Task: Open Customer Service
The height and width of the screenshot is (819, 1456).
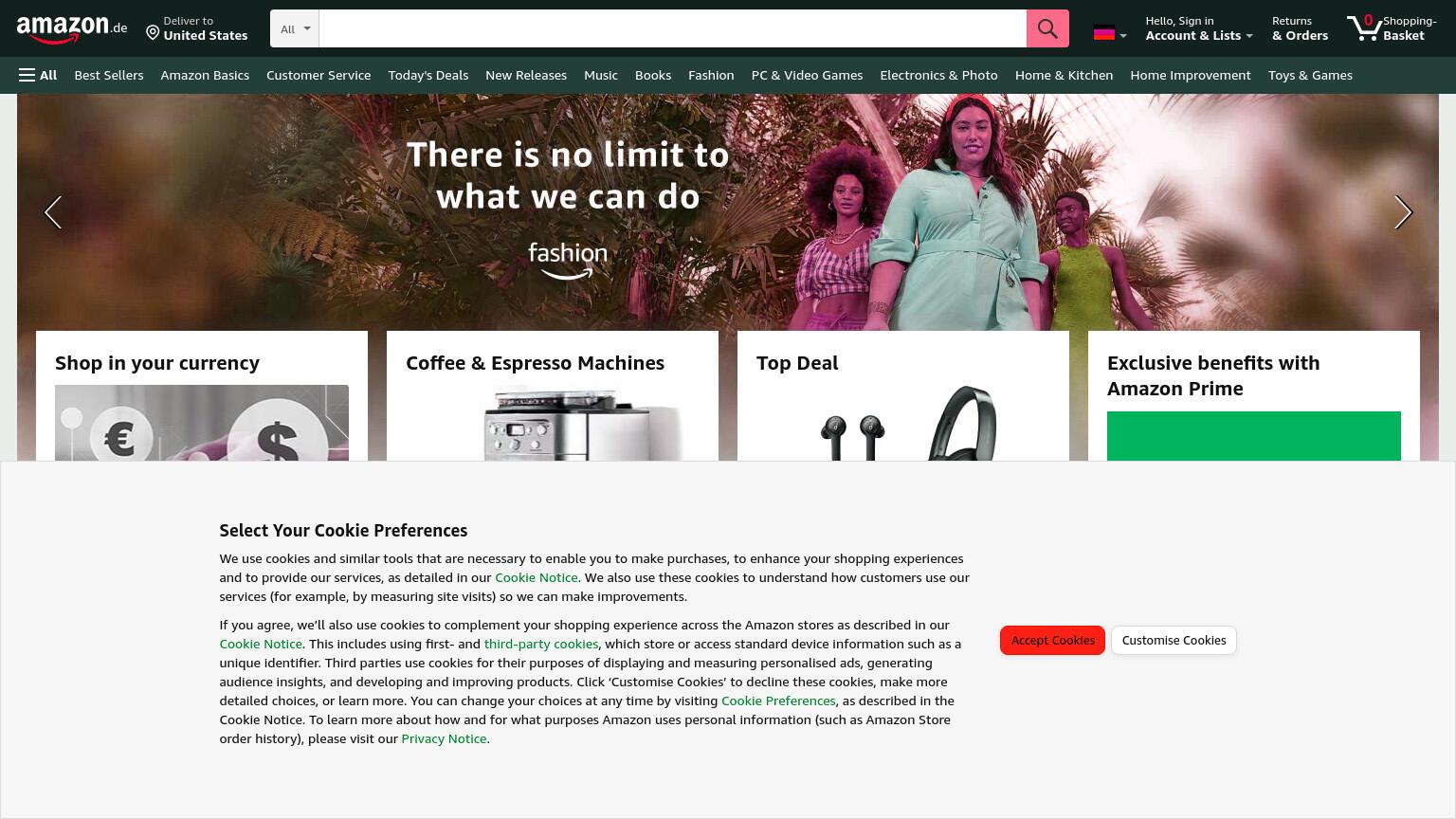Action: coord(318,75)
